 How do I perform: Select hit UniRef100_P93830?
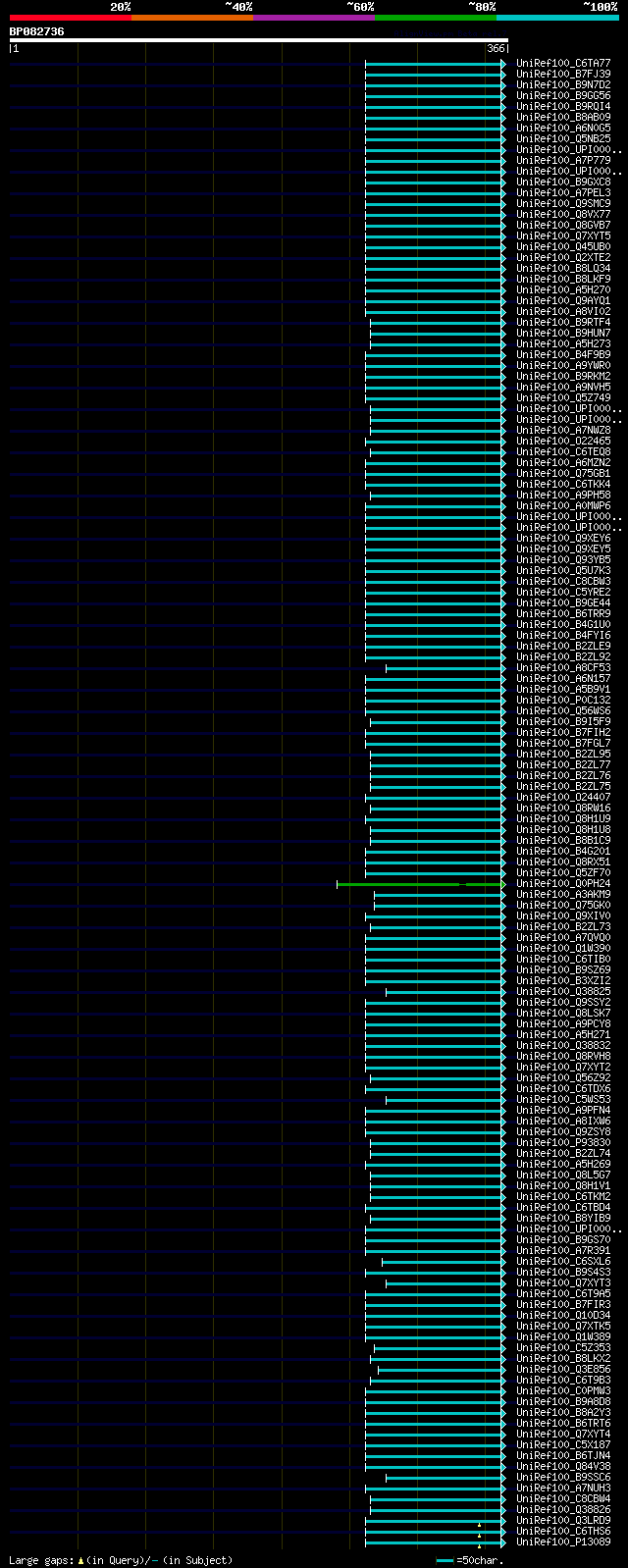(x=563, y=1143)
